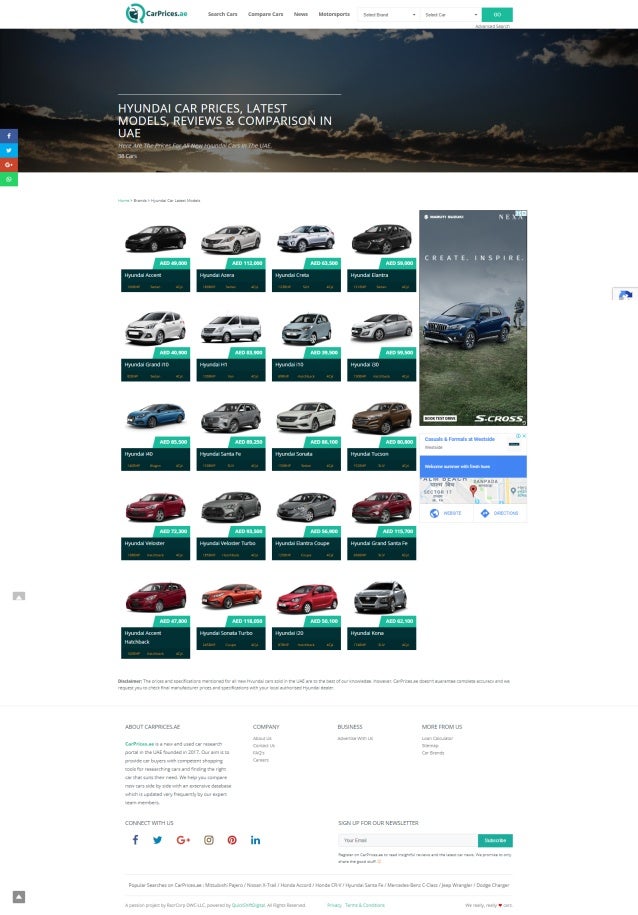
Task: Click Hyundai Grand Santa Fe title
Action: coord(379,543)
